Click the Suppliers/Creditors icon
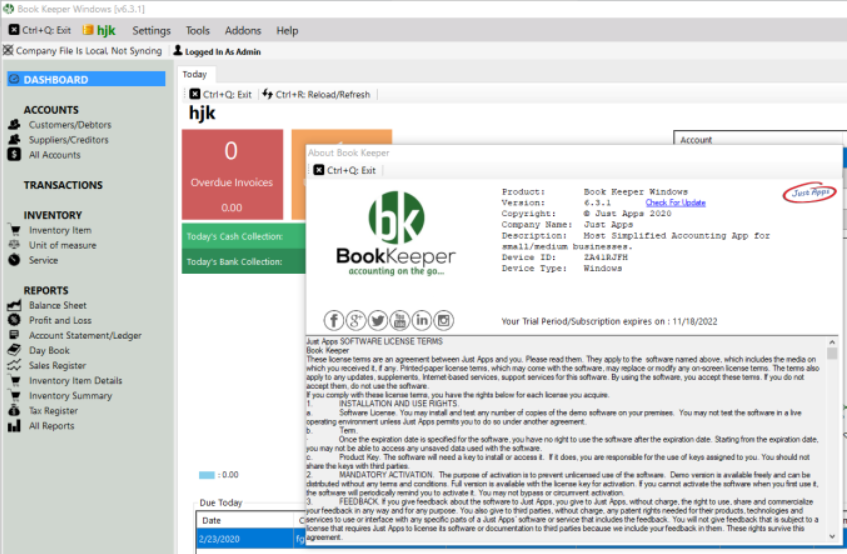Screen dimensions: 847x554 14,140
